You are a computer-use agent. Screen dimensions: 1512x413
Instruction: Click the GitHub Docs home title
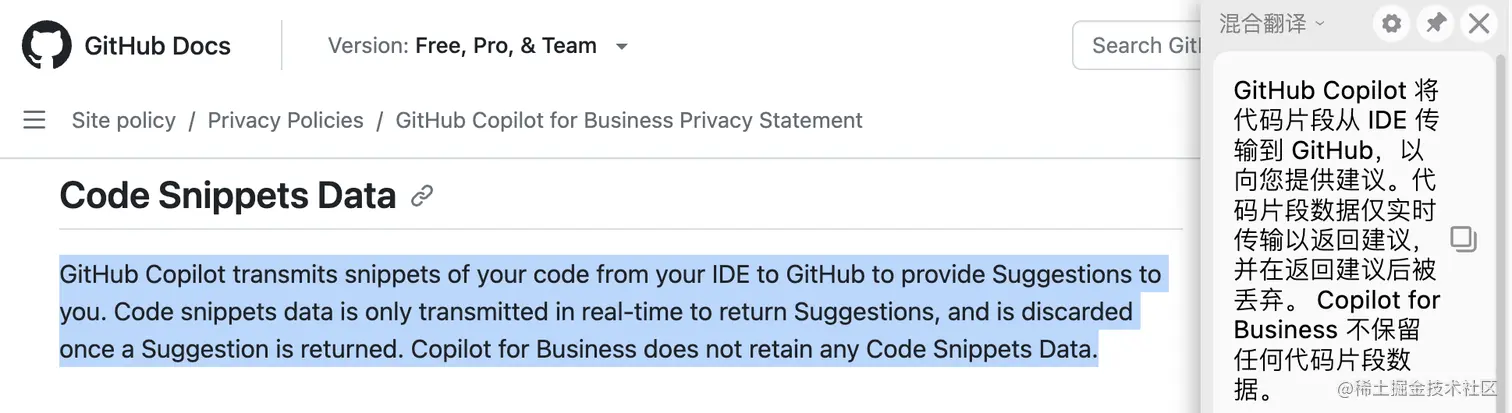(157, 46)
